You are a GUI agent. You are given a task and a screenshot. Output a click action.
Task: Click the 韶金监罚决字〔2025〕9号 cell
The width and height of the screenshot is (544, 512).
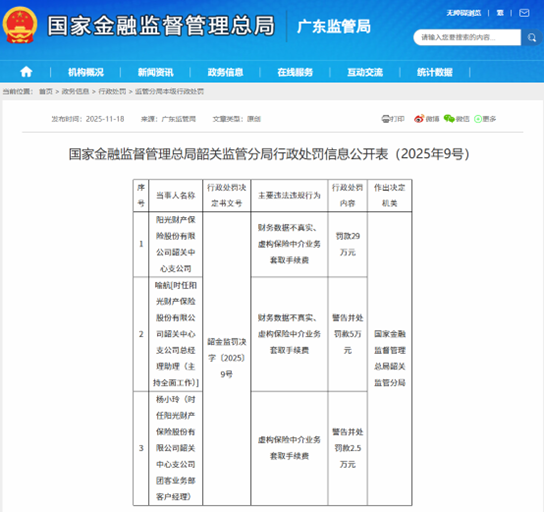(x=227, y=358)
